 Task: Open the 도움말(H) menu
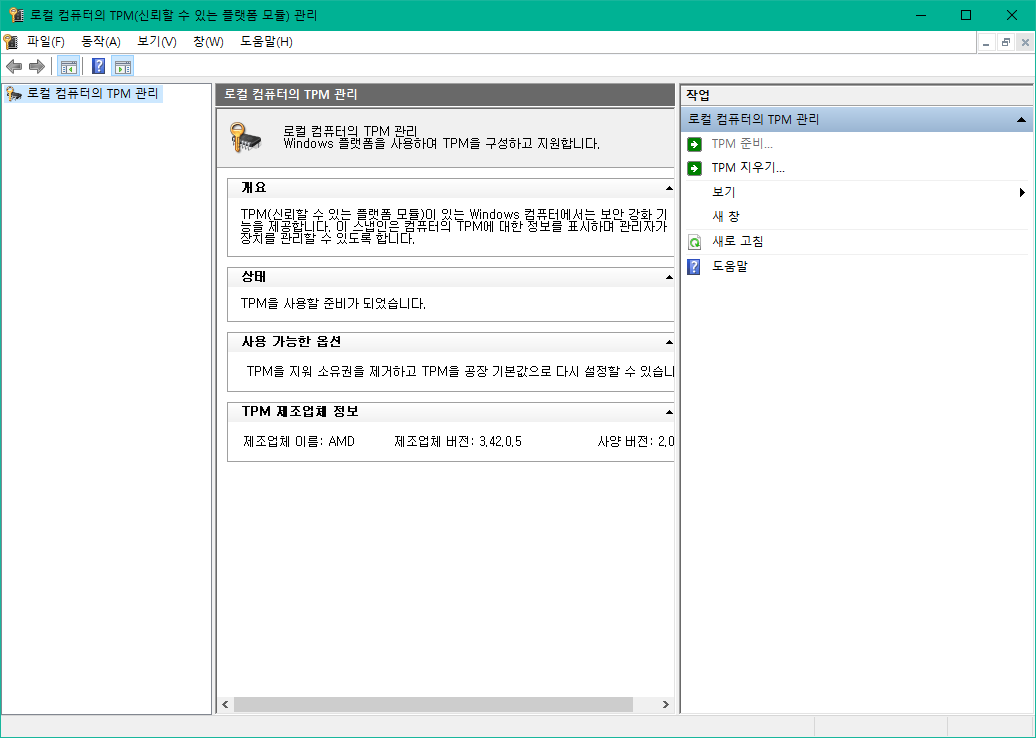point(266,42)
